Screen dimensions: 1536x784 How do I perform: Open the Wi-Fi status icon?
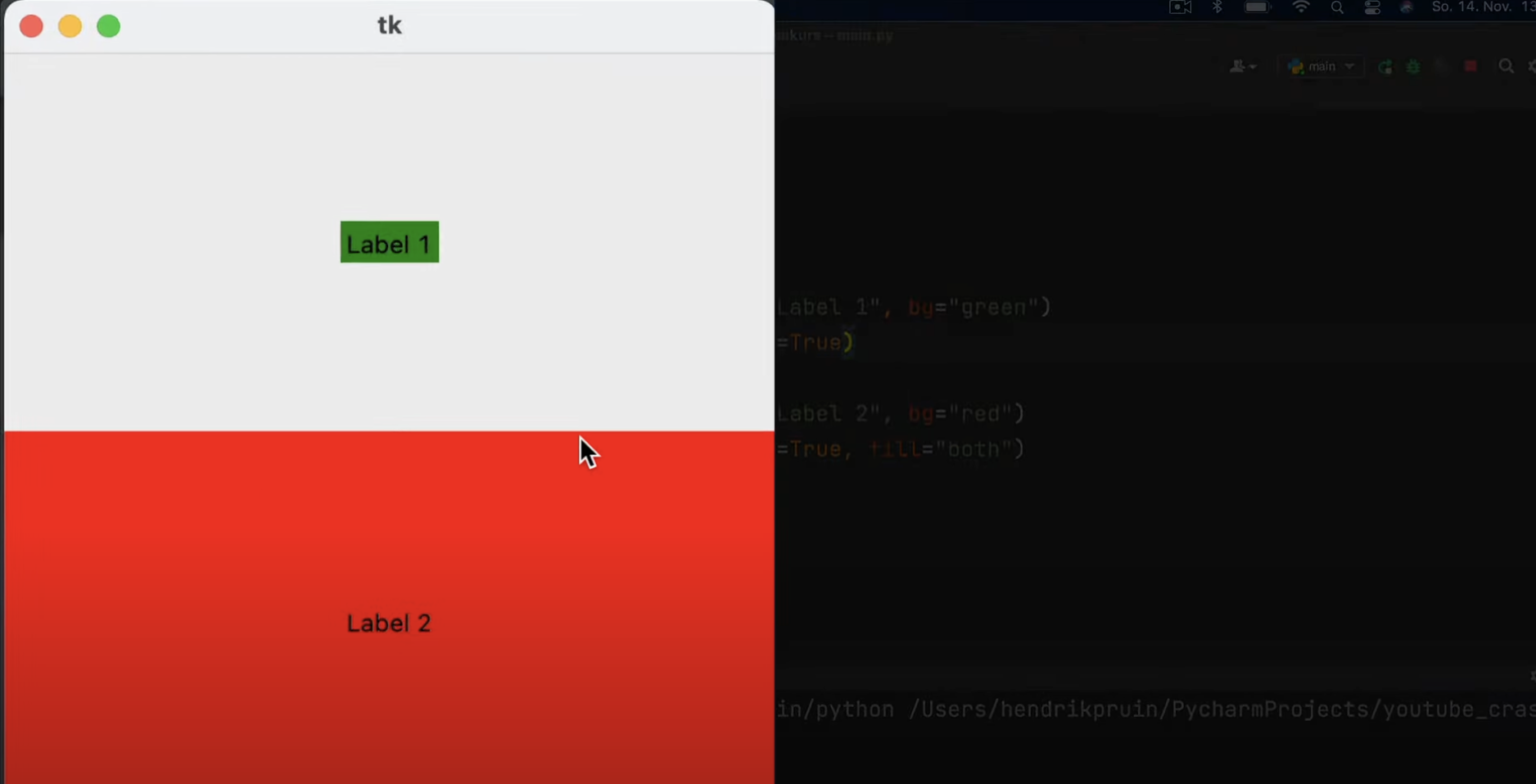coord(1302,9)
